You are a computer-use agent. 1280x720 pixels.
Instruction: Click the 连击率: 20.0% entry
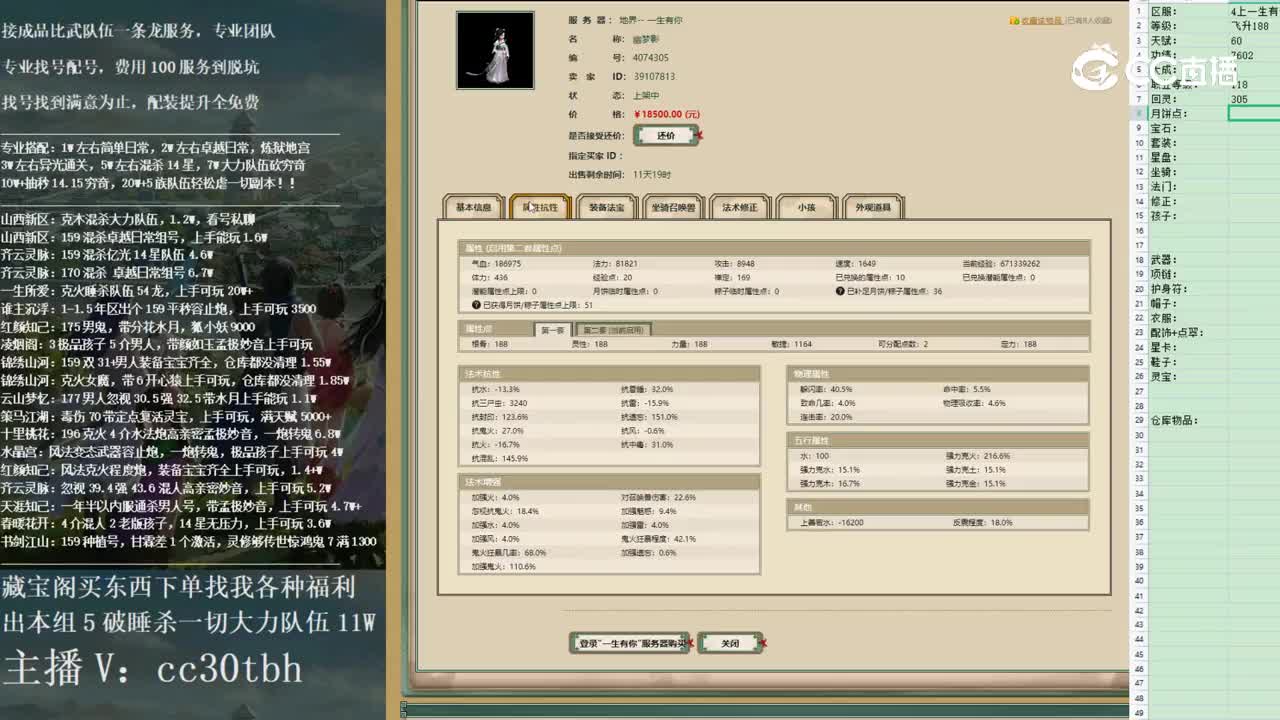coord(825,417)
